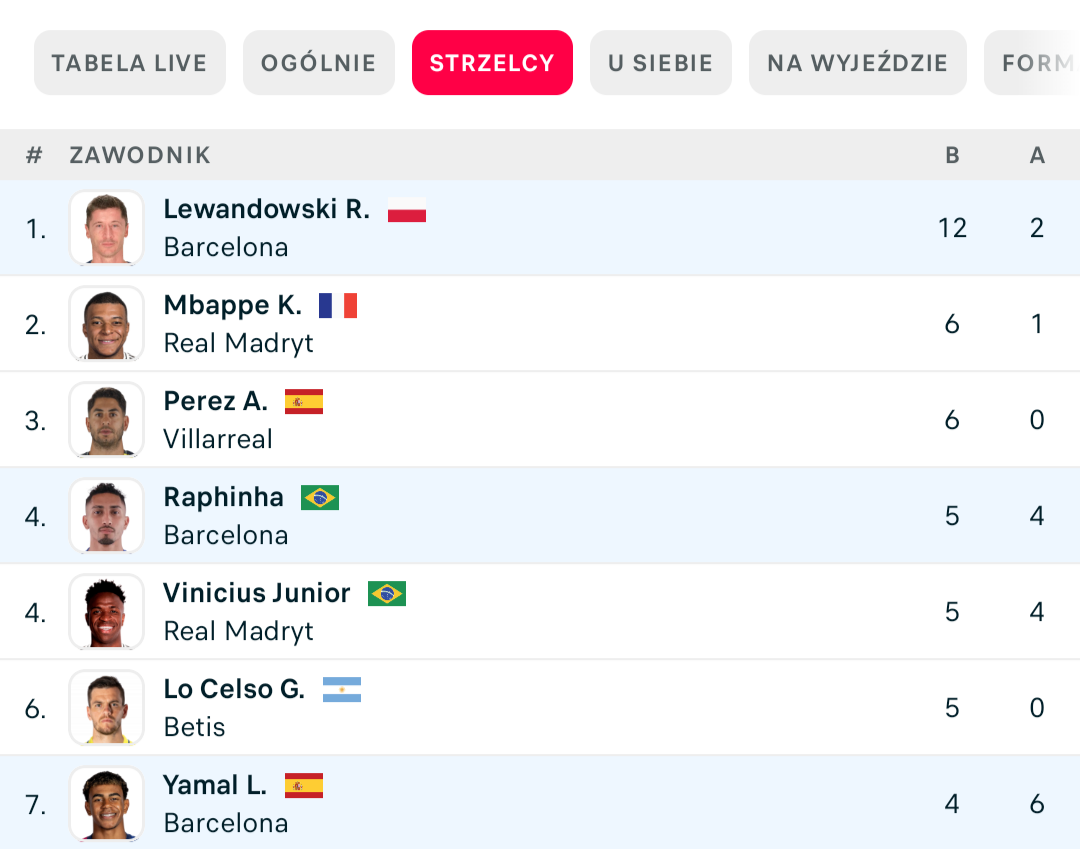Open the U siebie tab

pos(660,63)
